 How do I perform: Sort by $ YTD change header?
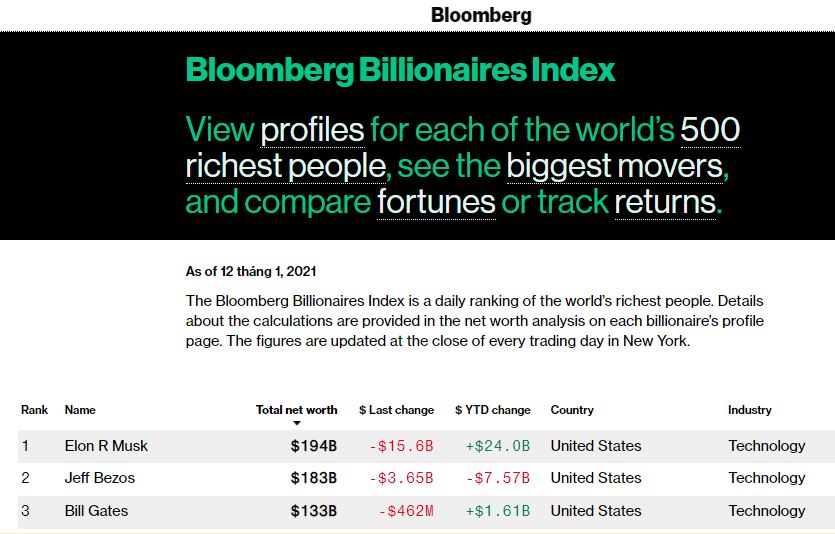tap(493, 410)
